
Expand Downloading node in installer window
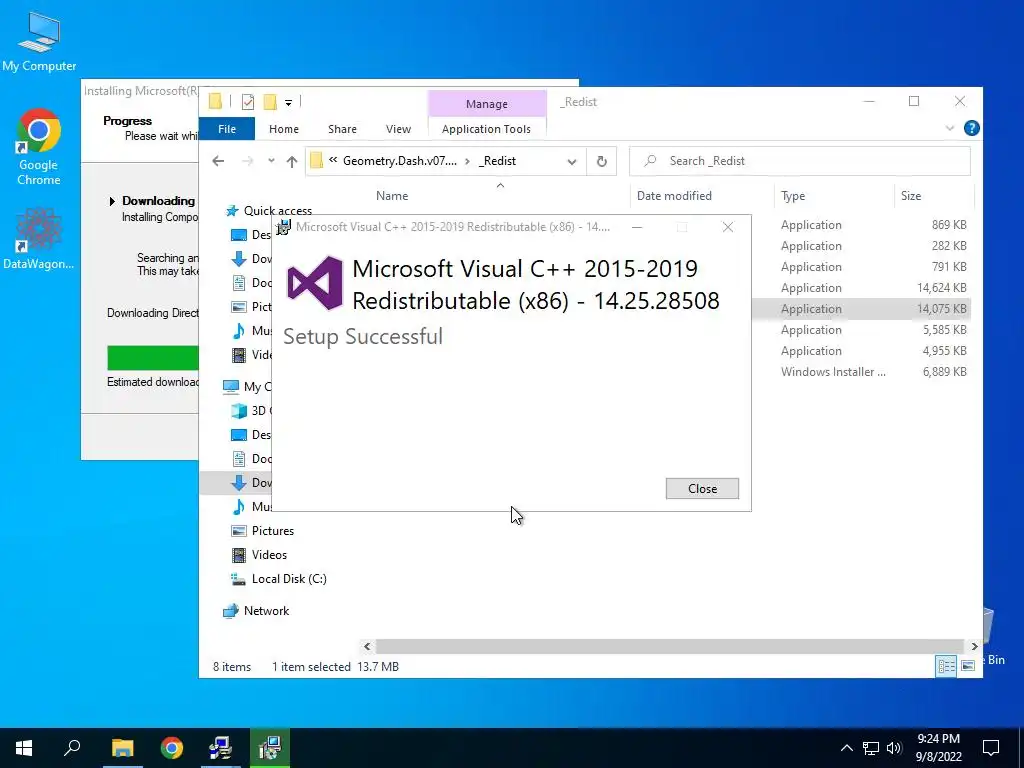[112, 201]
